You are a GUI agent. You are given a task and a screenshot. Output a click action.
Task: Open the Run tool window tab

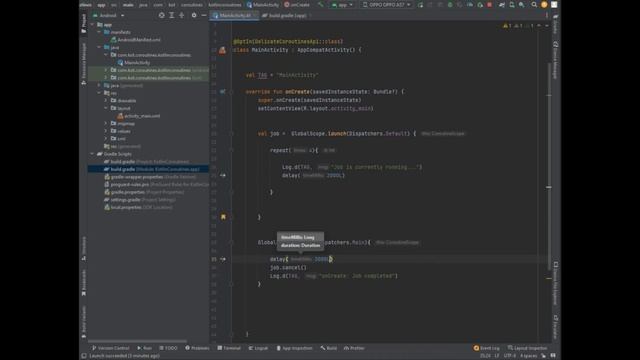145,348
